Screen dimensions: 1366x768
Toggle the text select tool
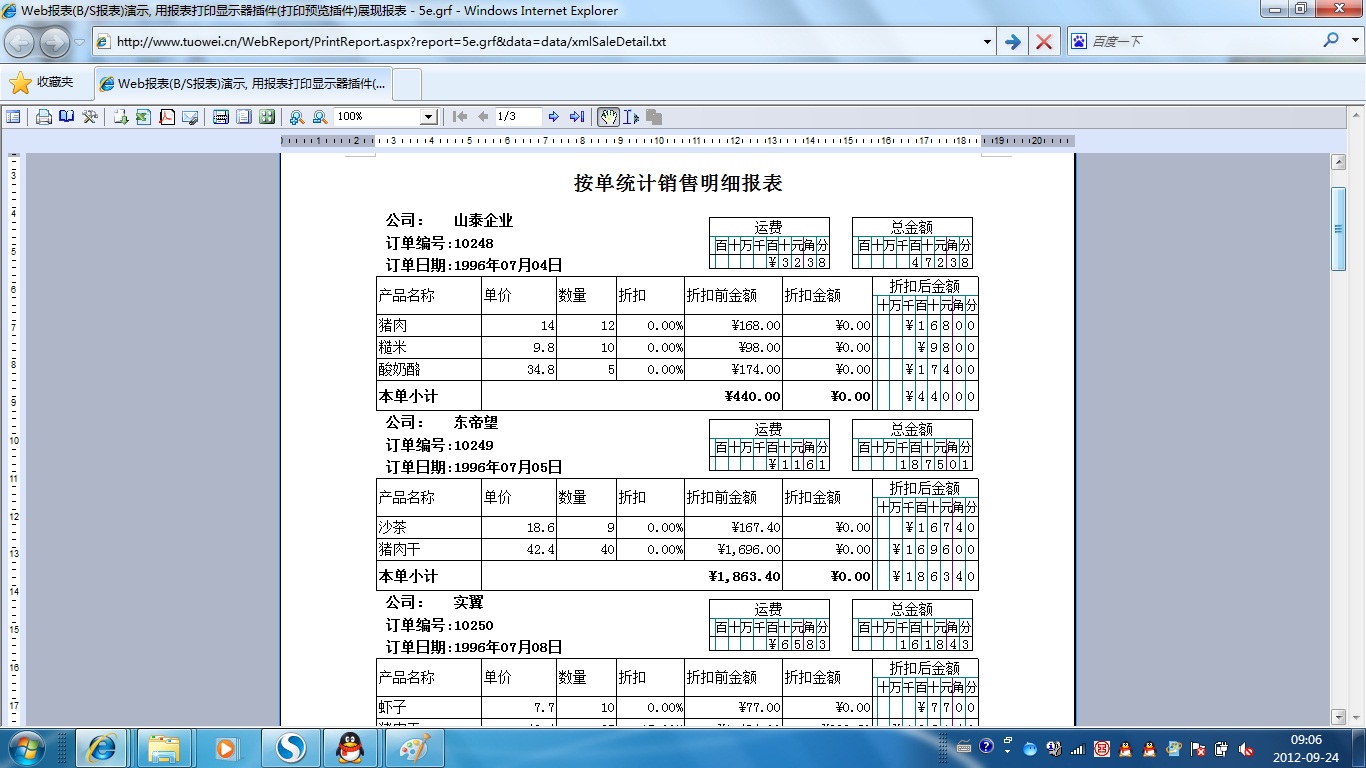pyautogui.click(x=631, y=117)
